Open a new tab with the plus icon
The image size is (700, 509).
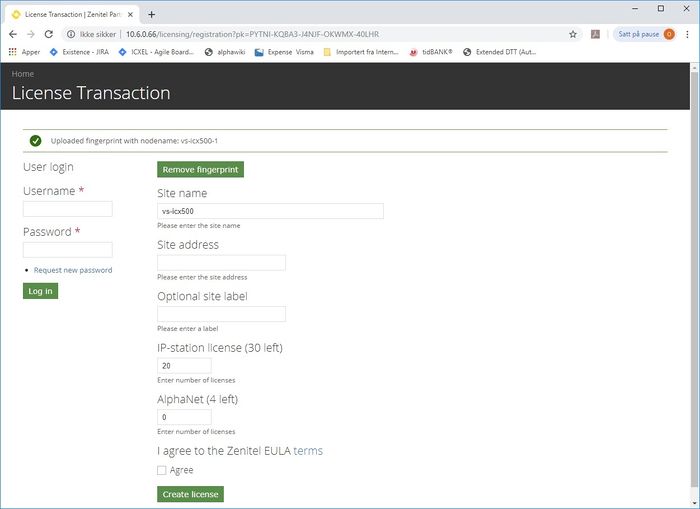[x=151, y=14]
